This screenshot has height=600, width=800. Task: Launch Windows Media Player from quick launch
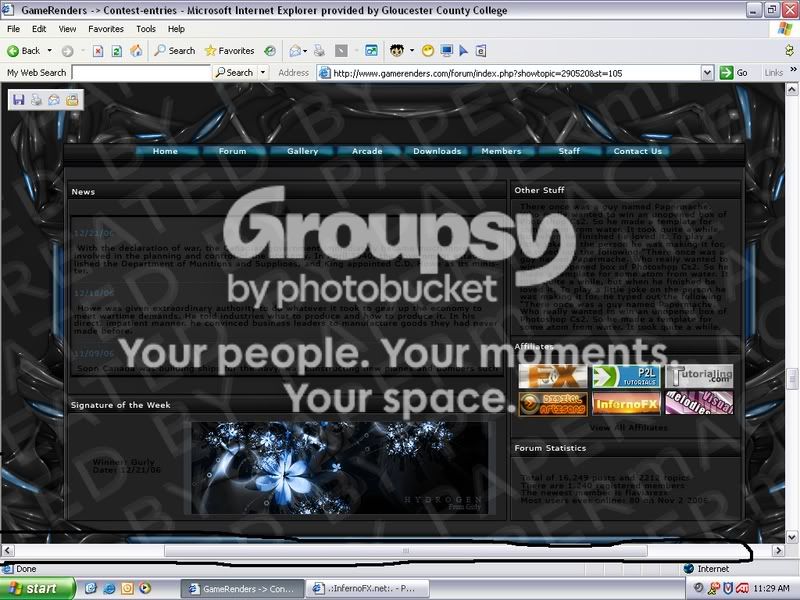[x=145, y=588]
